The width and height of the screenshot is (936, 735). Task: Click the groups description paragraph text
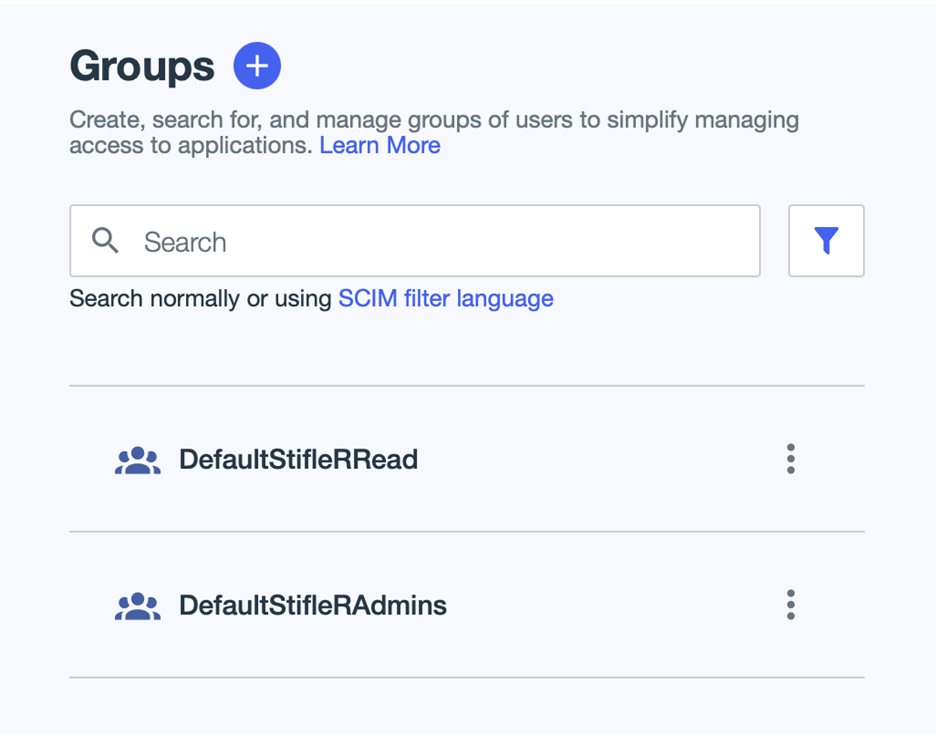(x=433, y=121)
